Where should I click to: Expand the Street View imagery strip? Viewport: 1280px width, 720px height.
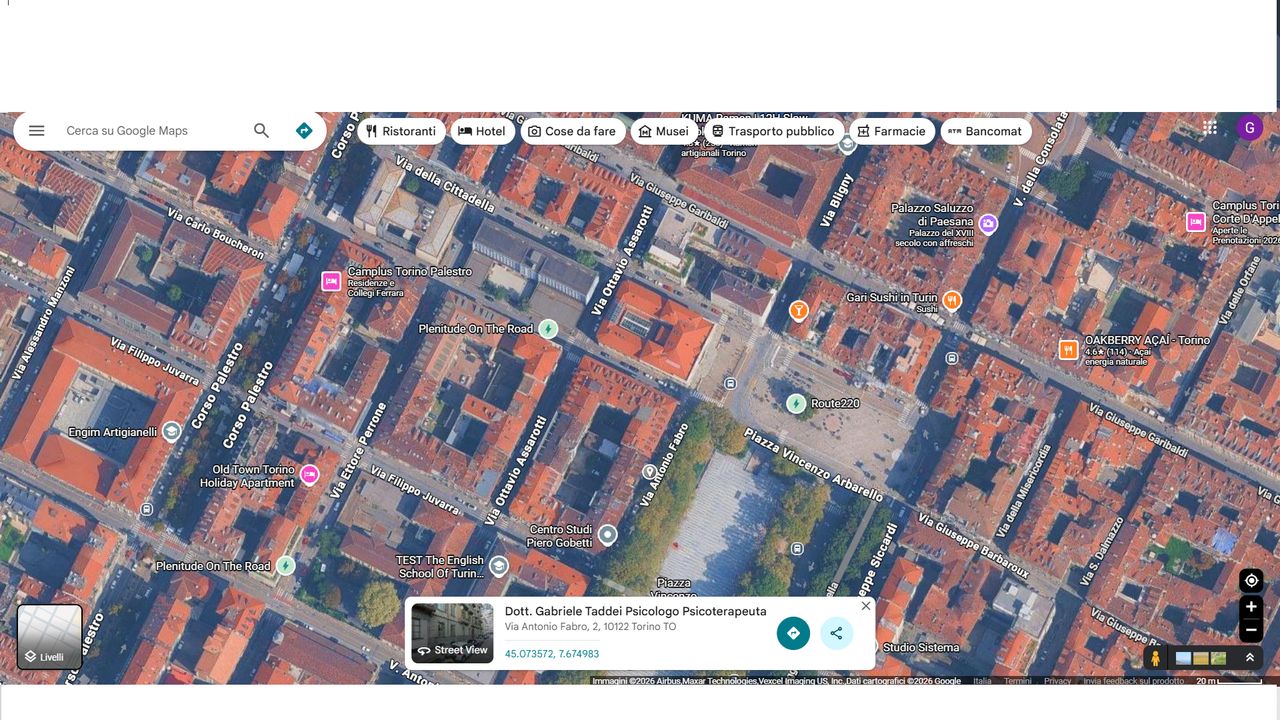tap(1249, 658)
